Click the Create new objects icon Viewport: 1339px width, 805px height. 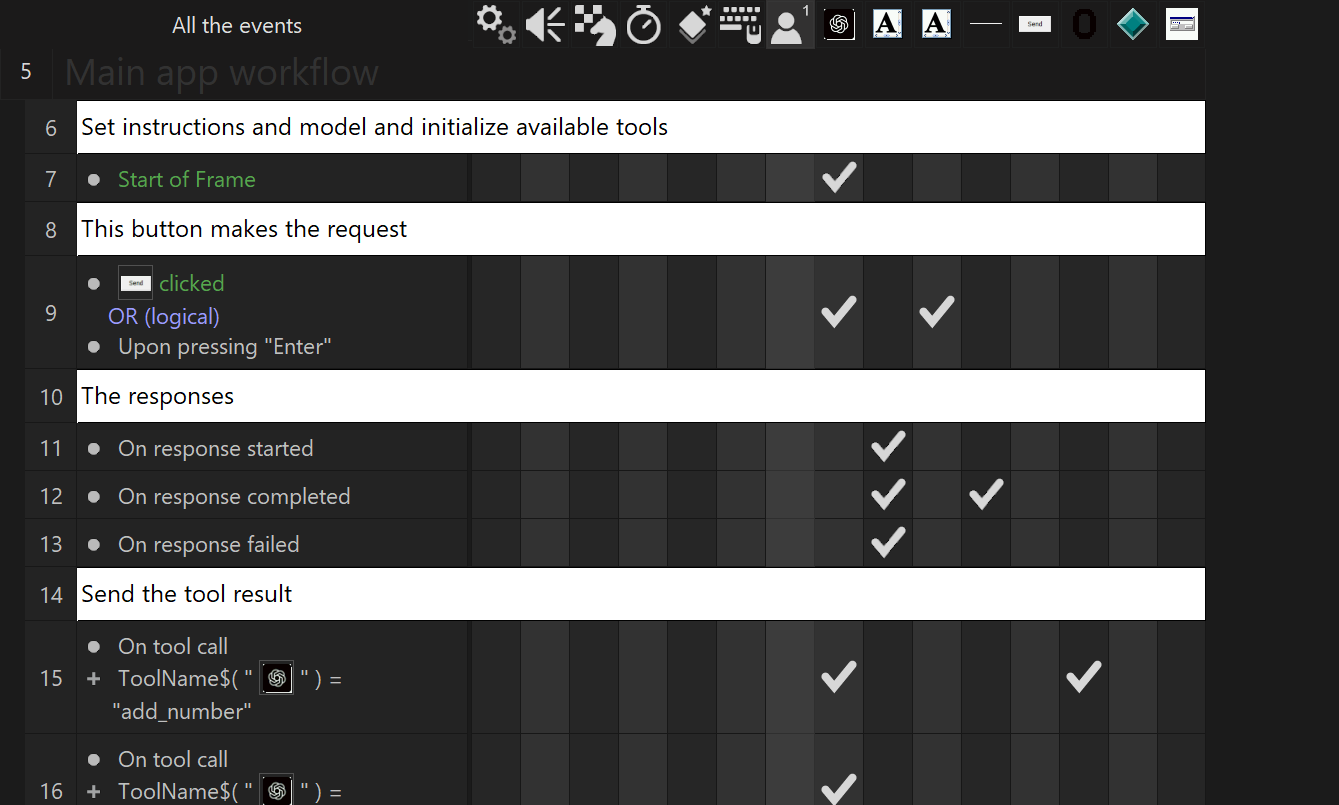point(692,24)
